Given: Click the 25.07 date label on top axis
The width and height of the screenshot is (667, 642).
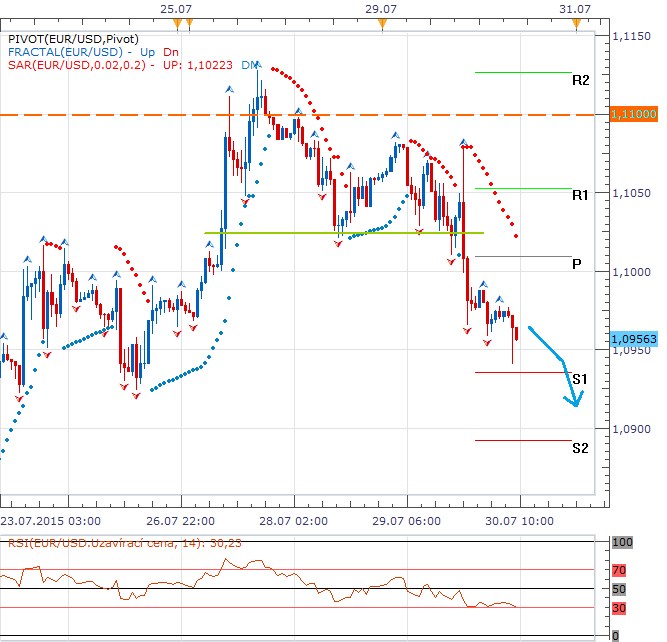Looking at the screenshot, I should tap(176, 9).
